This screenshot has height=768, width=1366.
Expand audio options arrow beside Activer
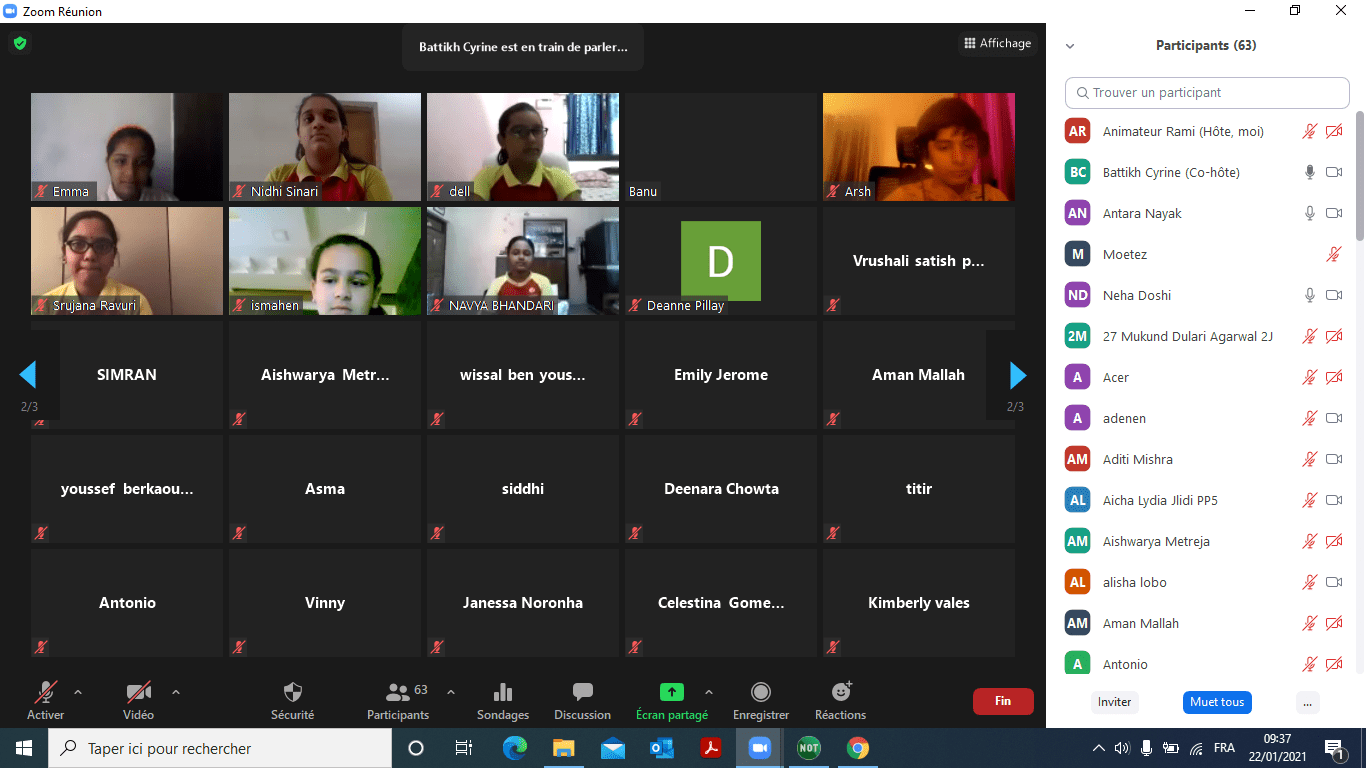[x=78, y=691]
